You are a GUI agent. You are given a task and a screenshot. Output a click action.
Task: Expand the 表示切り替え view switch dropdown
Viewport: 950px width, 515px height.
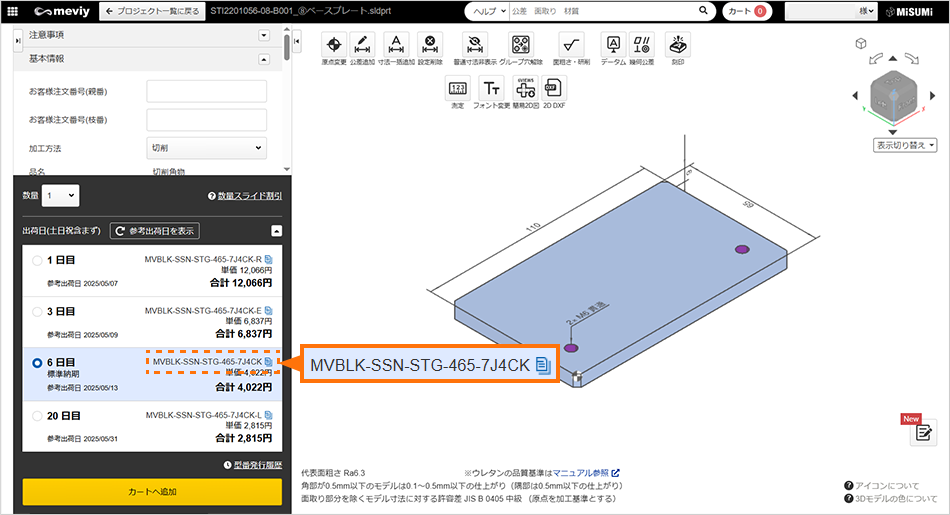pyautogui.click(x=904, y=145)
